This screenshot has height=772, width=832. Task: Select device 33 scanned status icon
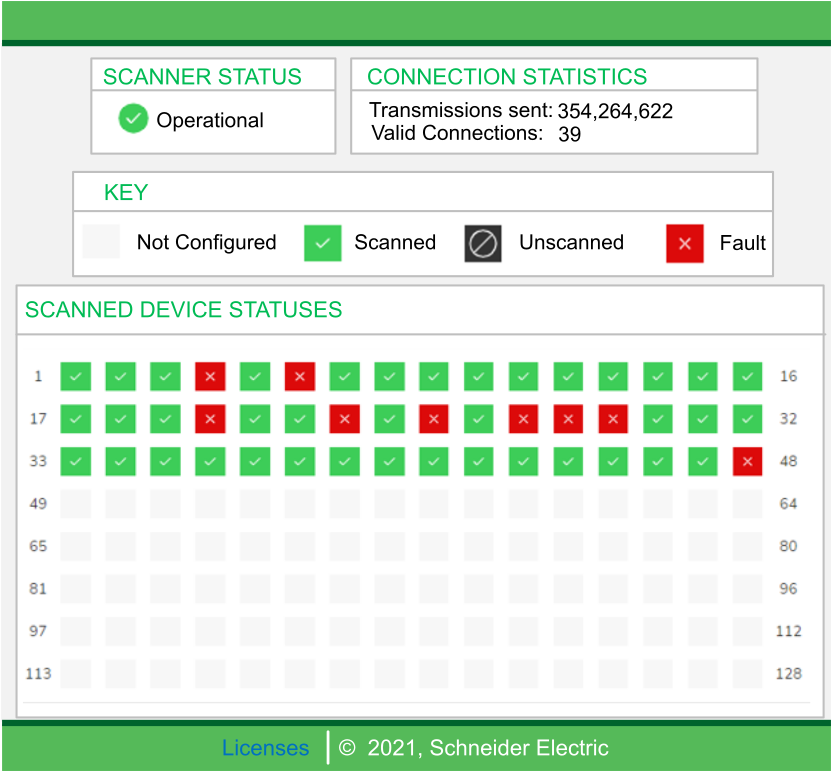[76, 461]
